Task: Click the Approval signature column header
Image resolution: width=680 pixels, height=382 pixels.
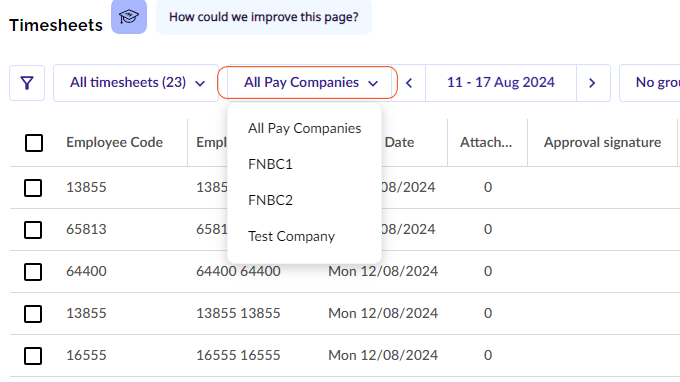Action: 602,143
